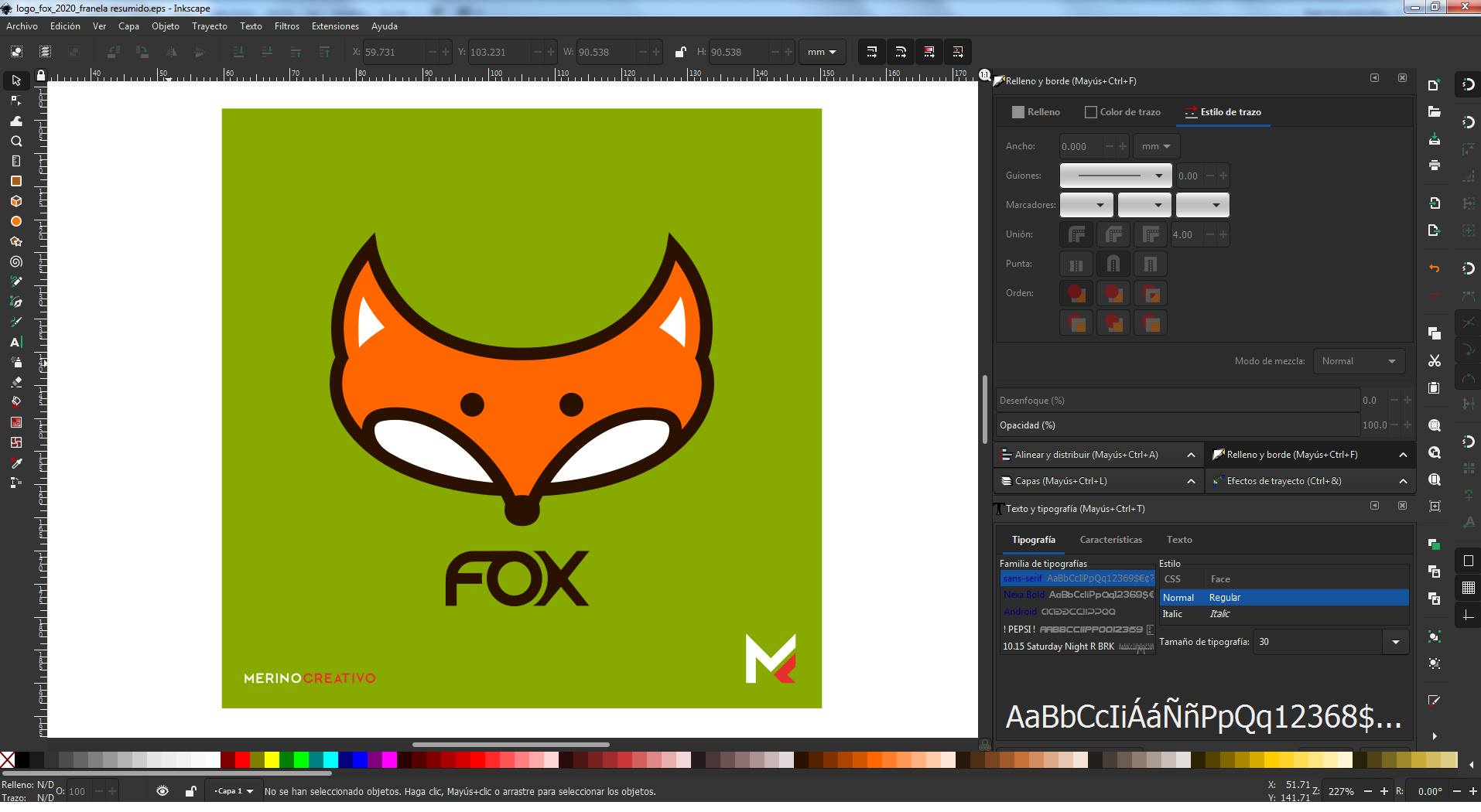Select the Ellipse circle tool
Viewport: 1481px width, 812px height.
pos(15,221)
